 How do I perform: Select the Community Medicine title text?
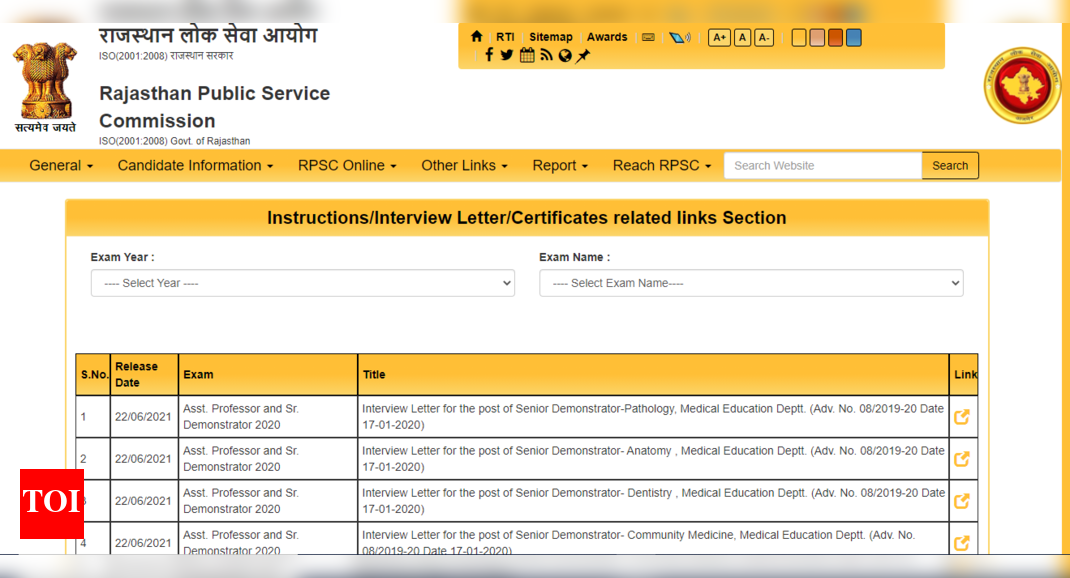[x=638, y=543]
